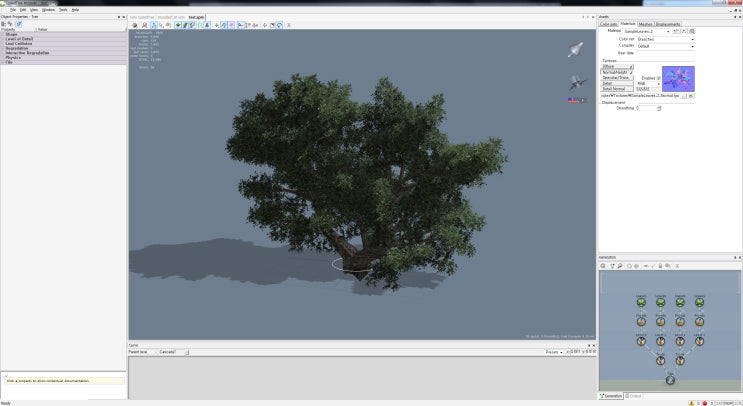This screenshot has height=406, width=743.
Task: Click the green plus icon in viewport toolbar
Action: (217, 25)
